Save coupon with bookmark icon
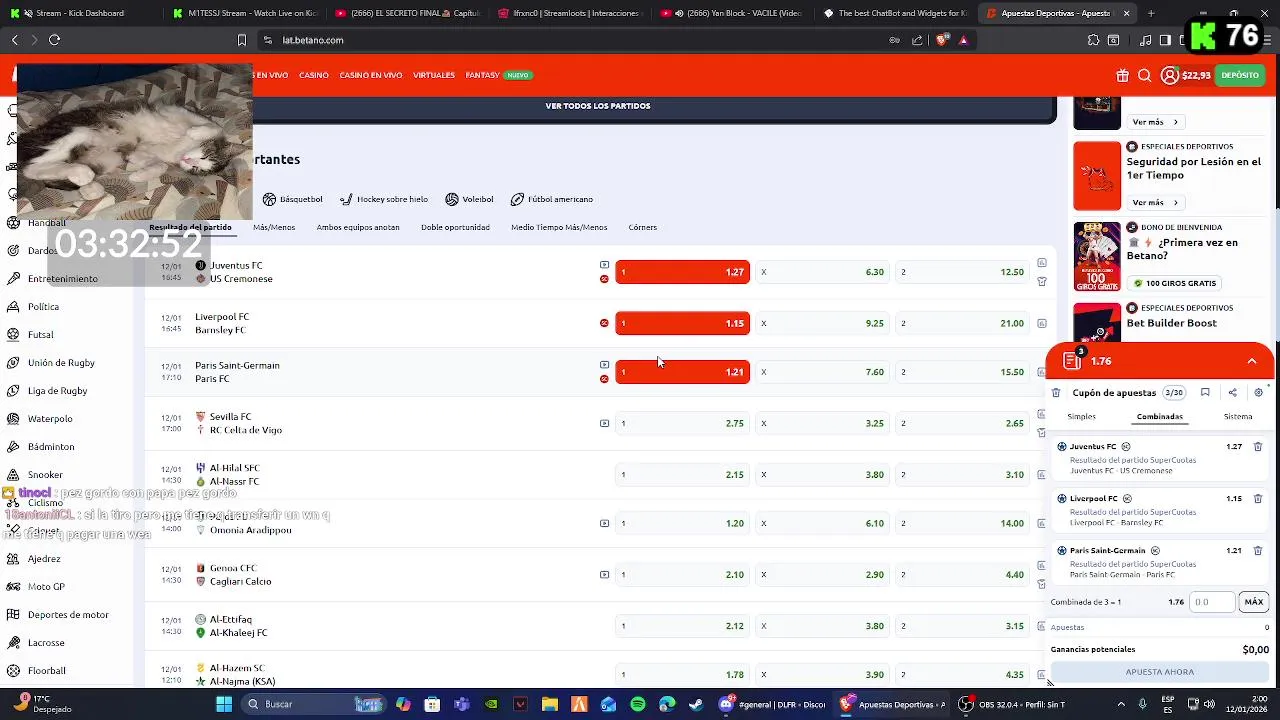 tap(1205, 393)
